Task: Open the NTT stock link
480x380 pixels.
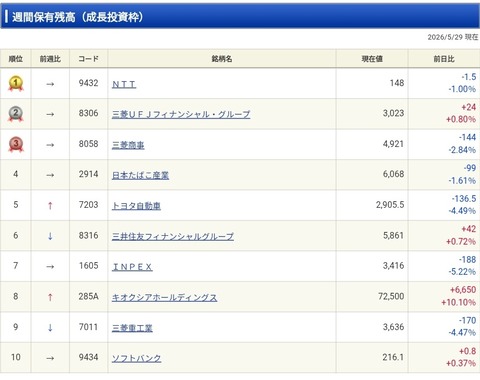Action: [x=124, y=84]
